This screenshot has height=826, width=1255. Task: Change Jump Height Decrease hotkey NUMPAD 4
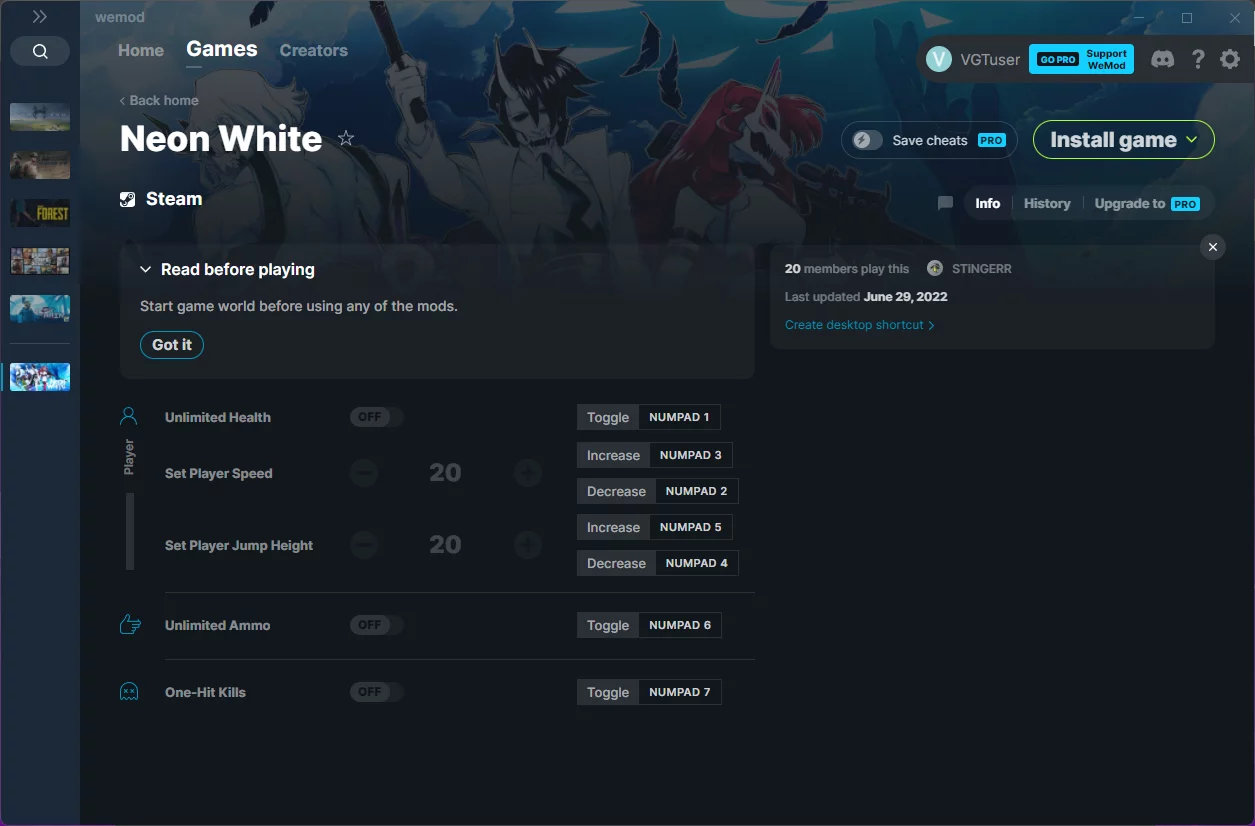(x=697, y=563)
